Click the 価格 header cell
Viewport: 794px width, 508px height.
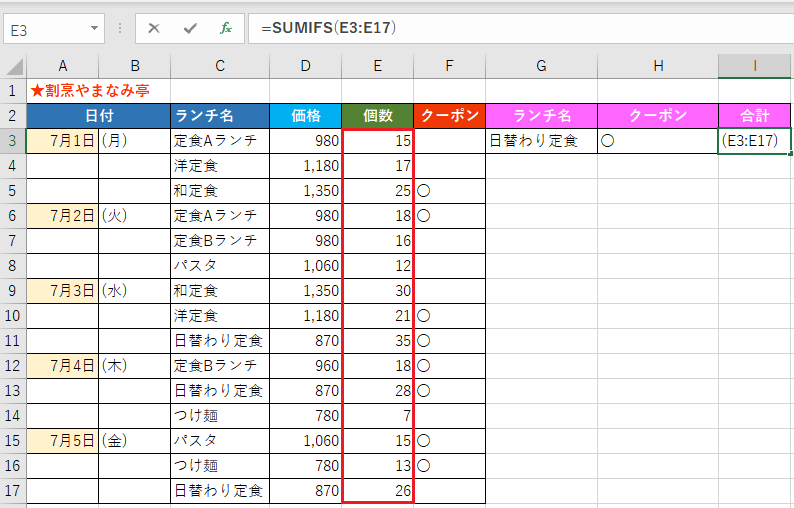305,116
